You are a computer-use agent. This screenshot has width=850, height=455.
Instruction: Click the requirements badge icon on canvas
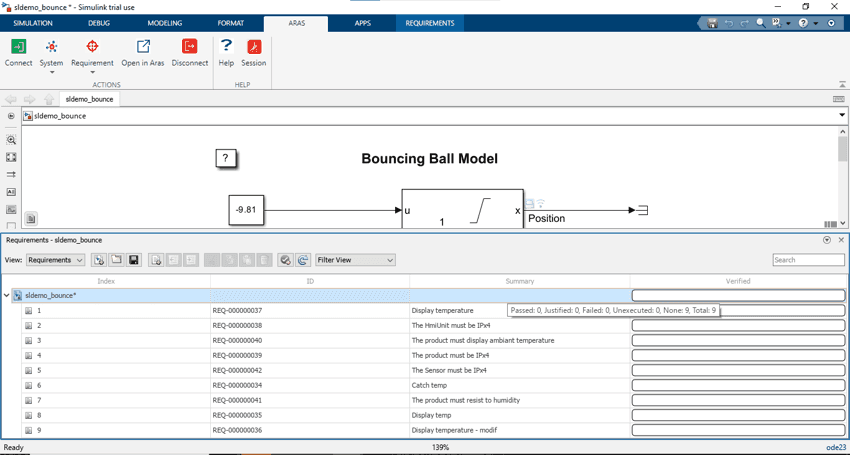point(31,219)
